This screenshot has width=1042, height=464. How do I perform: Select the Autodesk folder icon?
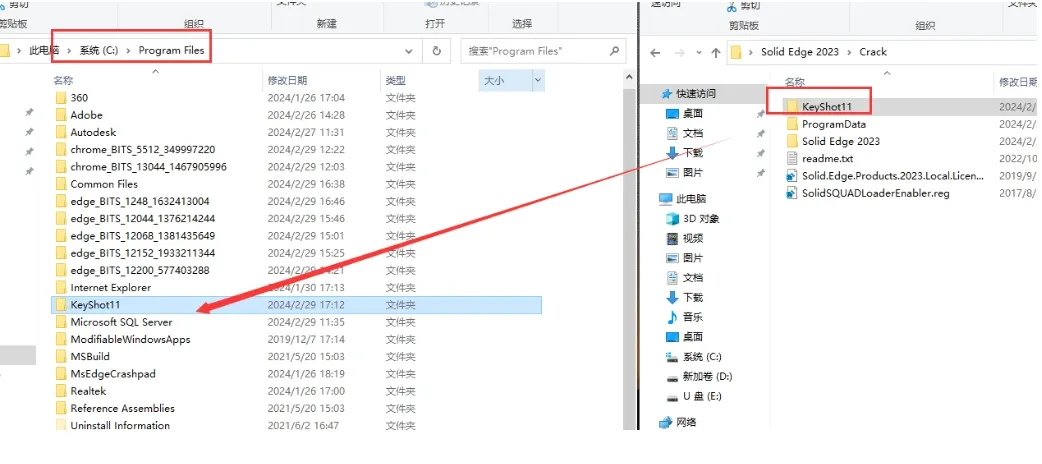(x=60, y=132)
